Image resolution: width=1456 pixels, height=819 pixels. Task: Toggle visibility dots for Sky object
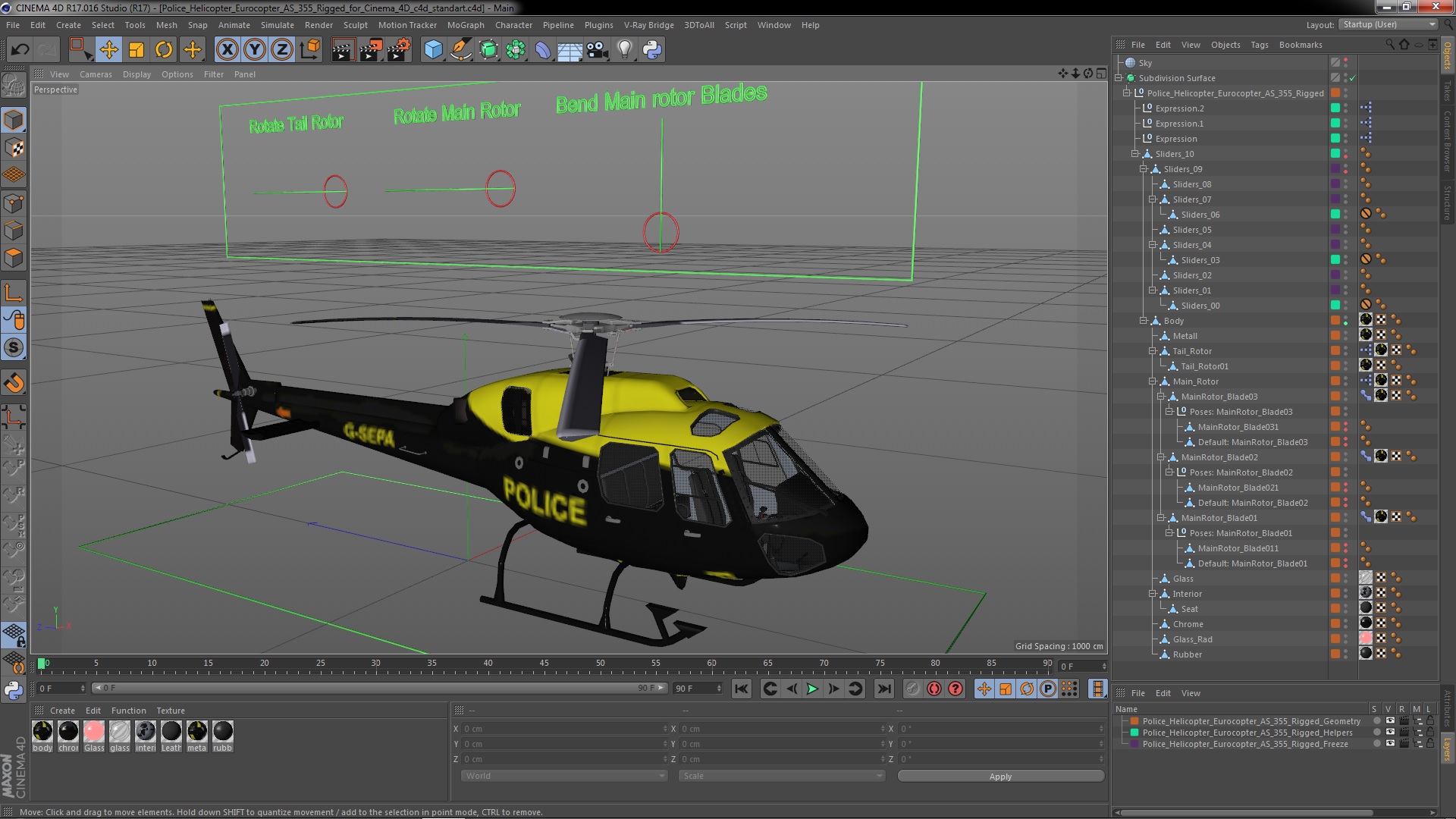1346,63
